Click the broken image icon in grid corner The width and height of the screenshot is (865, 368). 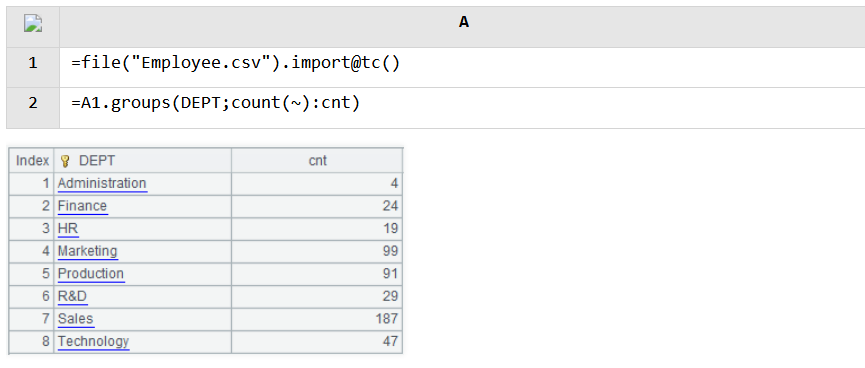[x=33, y=24]
